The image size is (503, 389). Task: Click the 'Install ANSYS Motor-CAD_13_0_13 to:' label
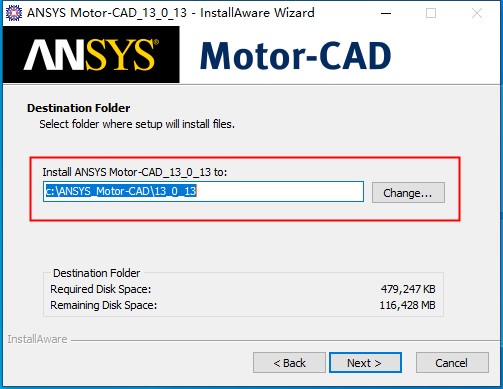(x=135, y=172)
